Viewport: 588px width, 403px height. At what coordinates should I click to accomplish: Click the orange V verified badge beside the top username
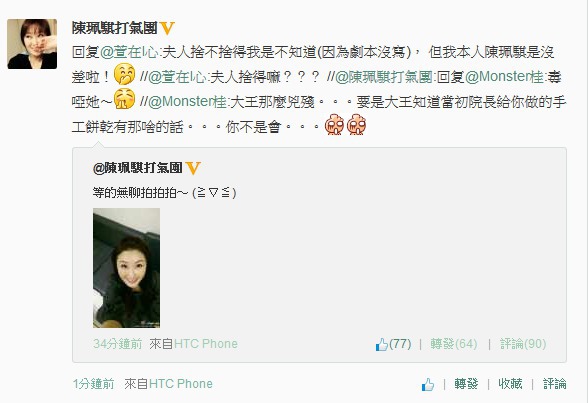(x=167, y=28)
